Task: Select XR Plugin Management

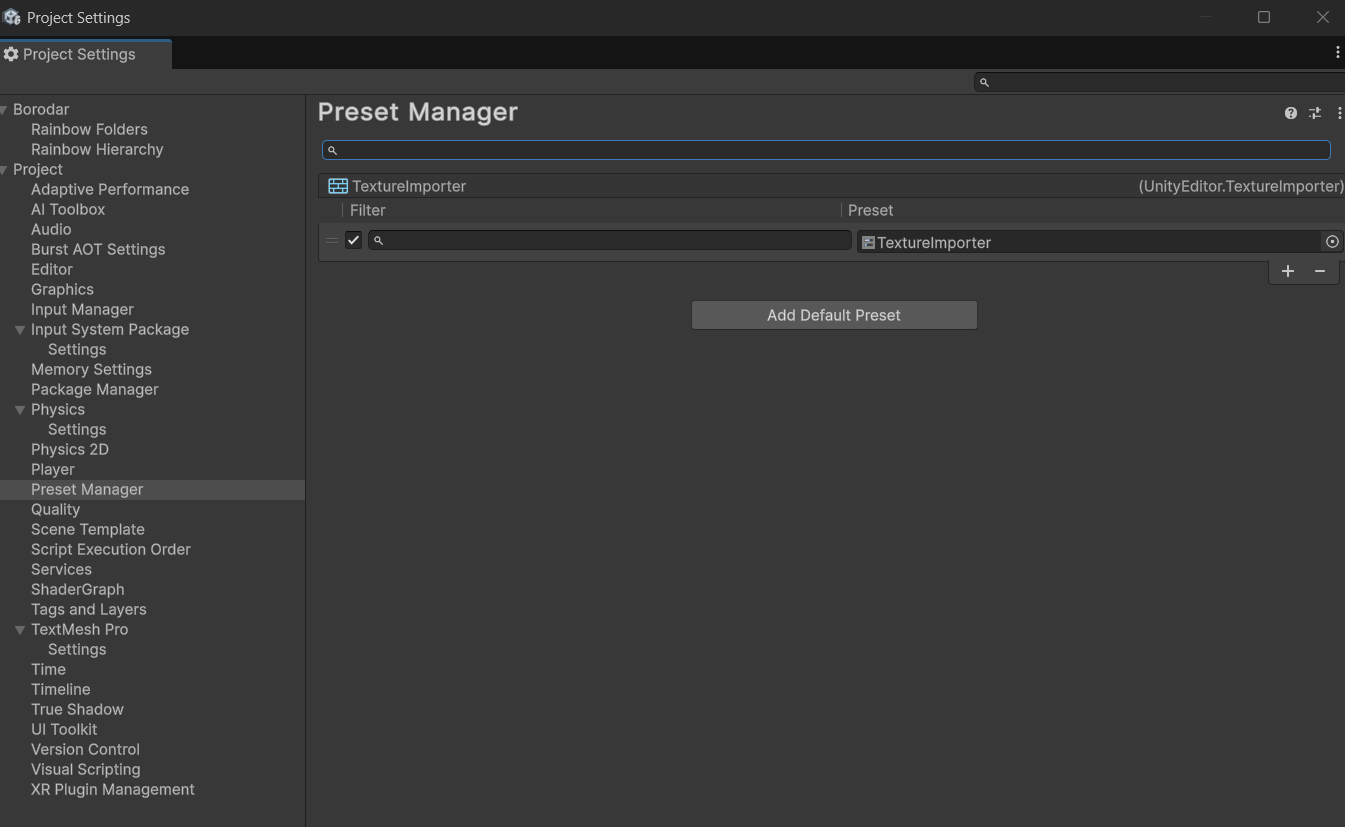Action: (113, 789)
